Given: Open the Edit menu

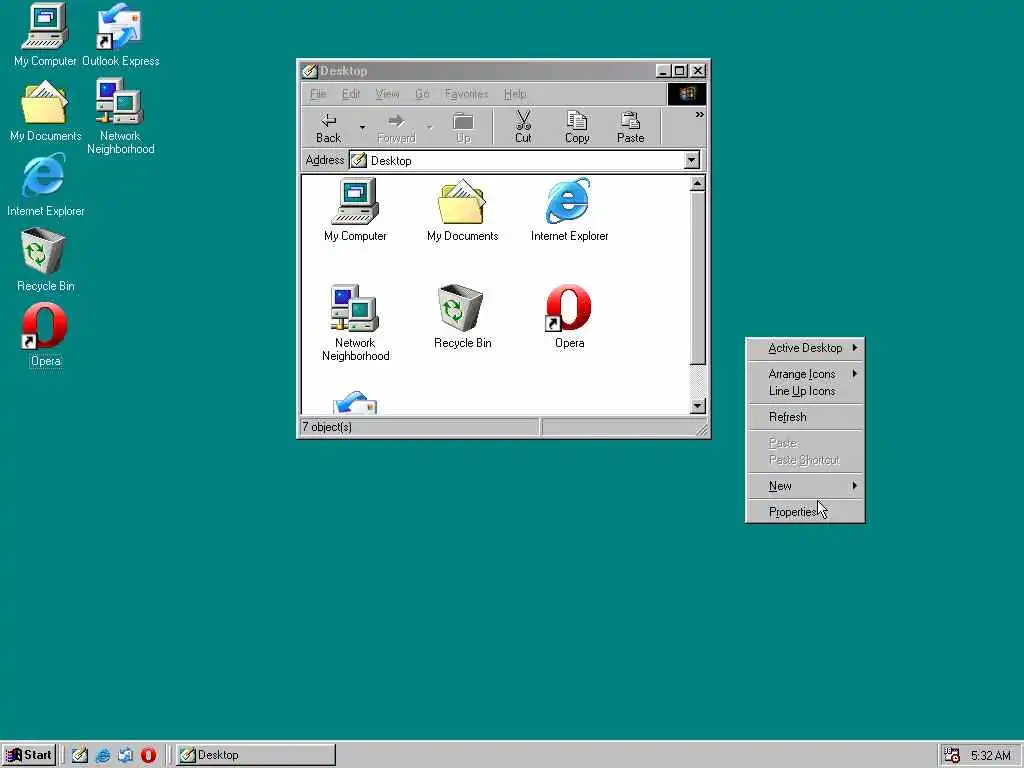Looking at the screenshot, I should click(x=351, y=94).
